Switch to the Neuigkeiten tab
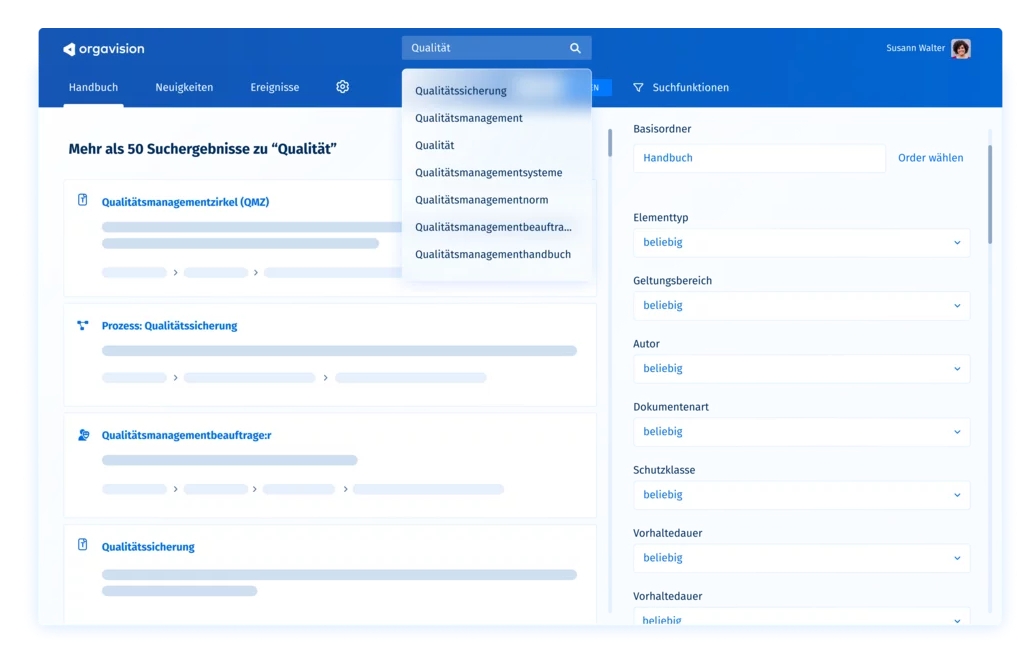 (184, 87)
